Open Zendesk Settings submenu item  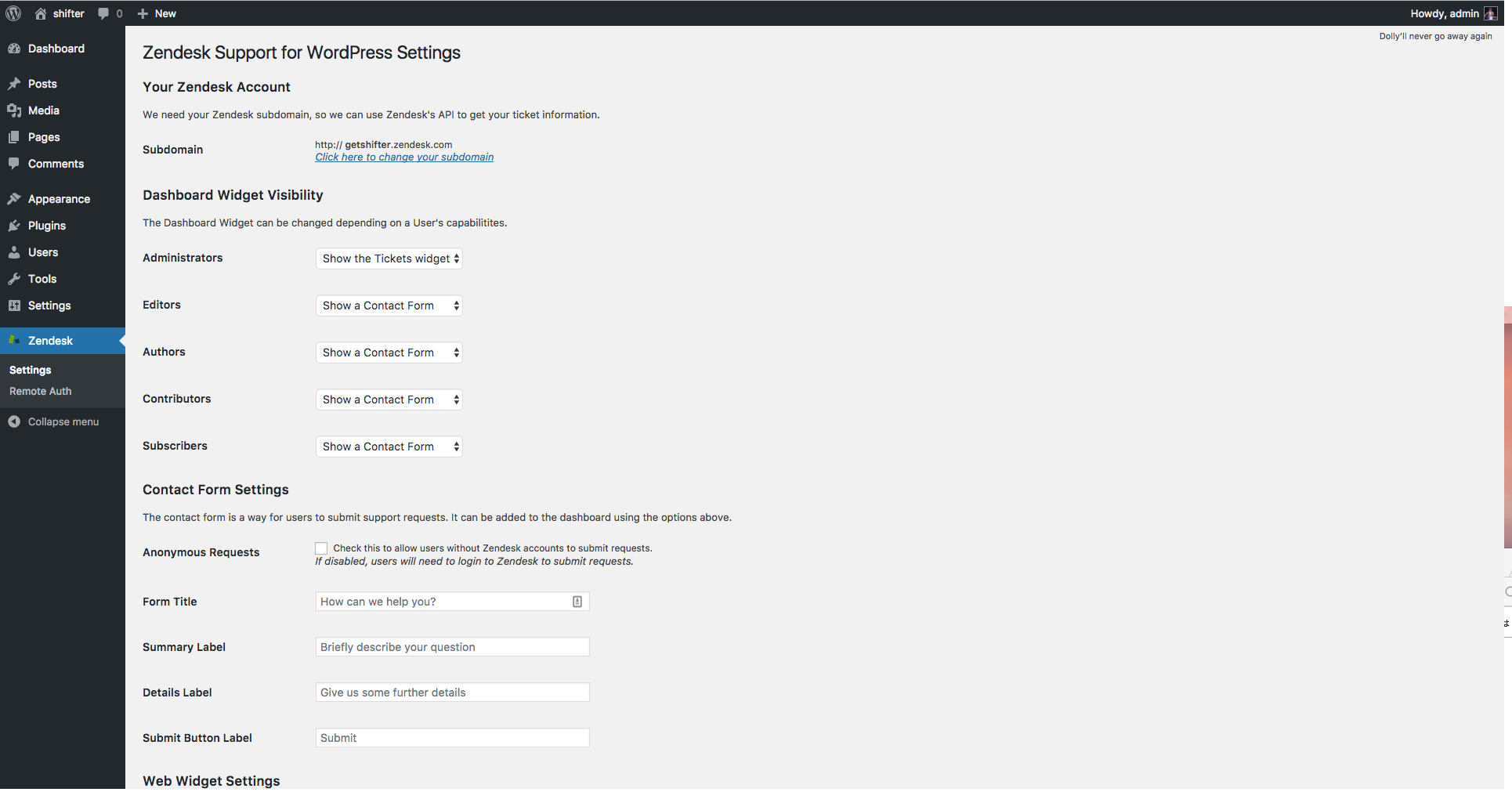click(x=31, y=370)
